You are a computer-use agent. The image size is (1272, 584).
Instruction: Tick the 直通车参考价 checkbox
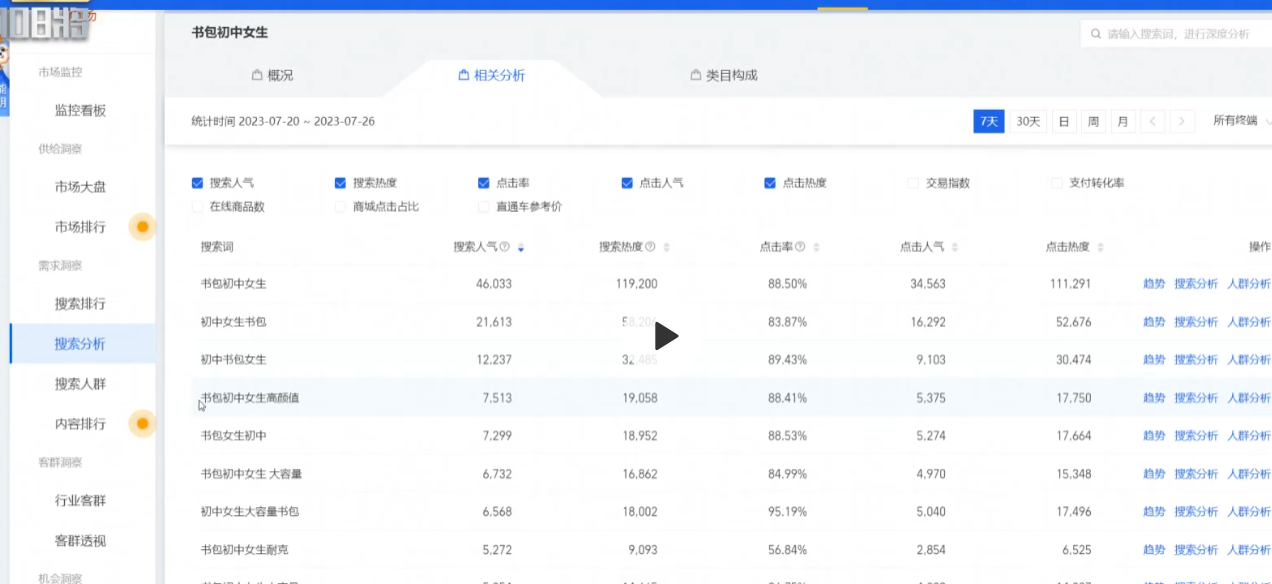(x=484, y=207)
